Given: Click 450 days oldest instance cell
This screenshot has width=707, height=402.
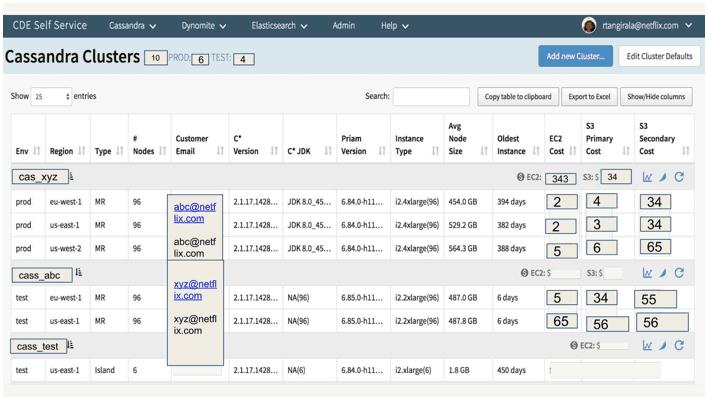Looking at the screenshot, I should [x=511, y=370].
